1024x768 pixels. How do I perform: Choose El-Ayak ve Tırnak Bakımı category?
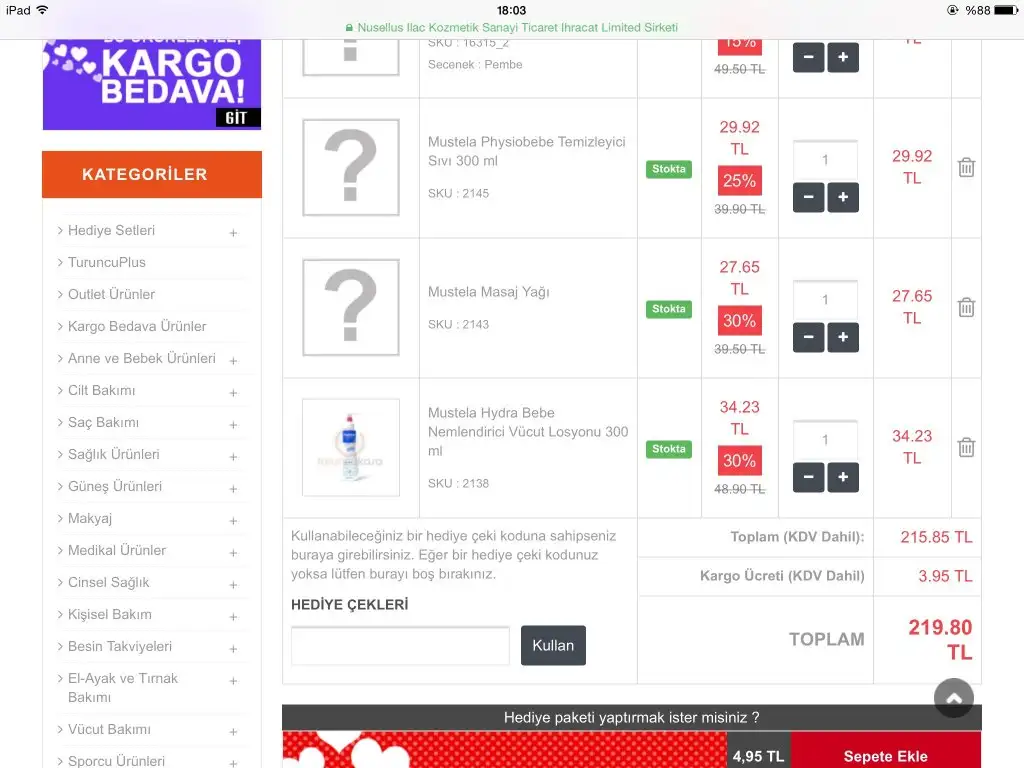123,688
